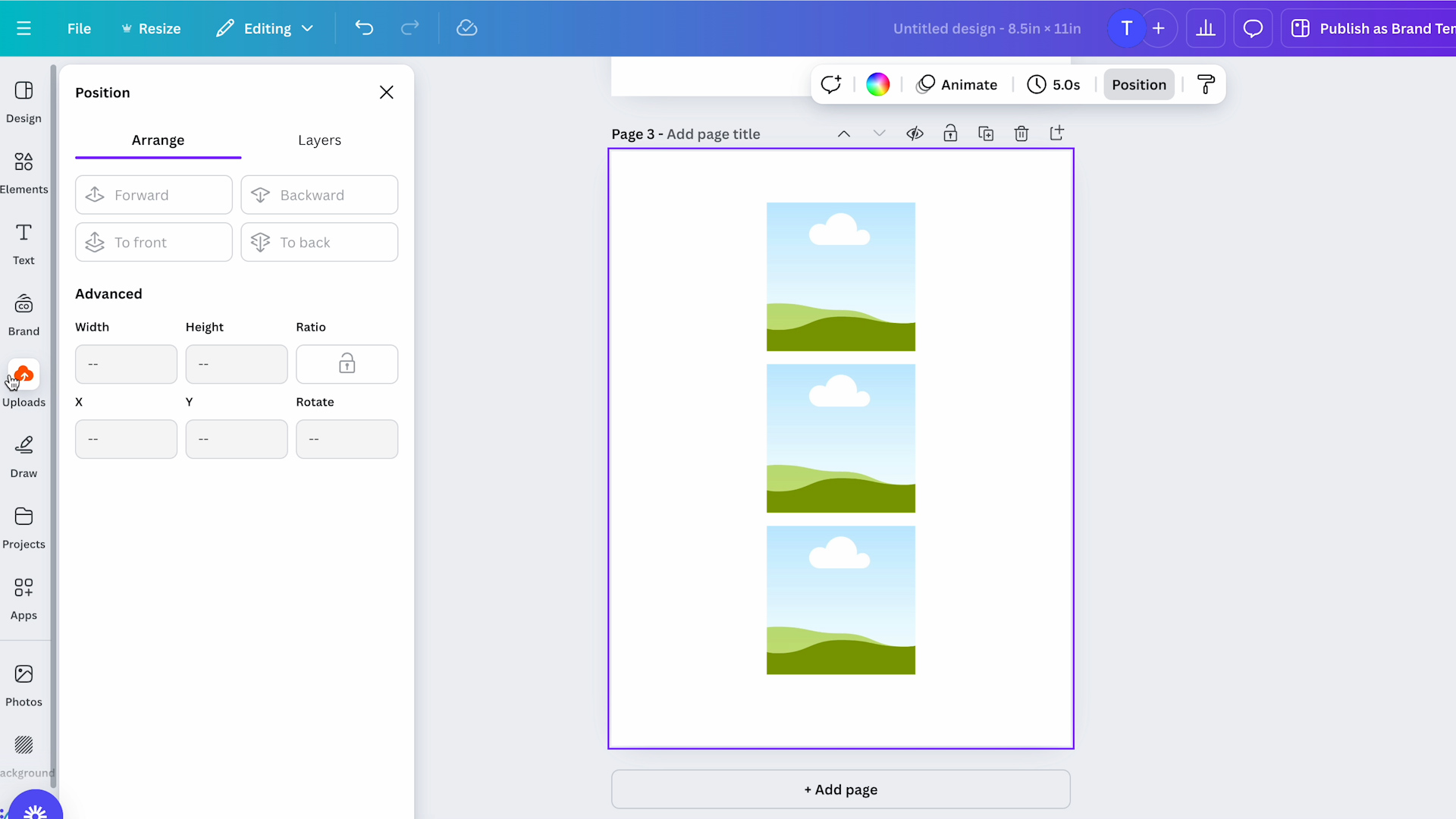The height and width of the screenshot is (819, 1456).
Task: Hide Page 3 with eye icon
Action: click(x=915, y=133)
